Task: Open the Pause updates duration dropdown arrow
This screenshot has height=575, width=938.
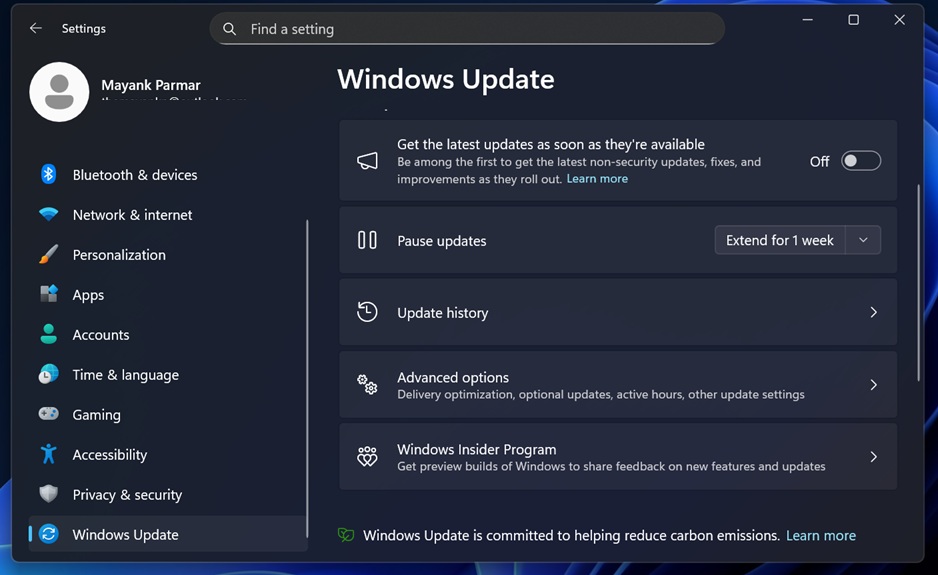Action: pyautogui.click(x=863, y=240)
